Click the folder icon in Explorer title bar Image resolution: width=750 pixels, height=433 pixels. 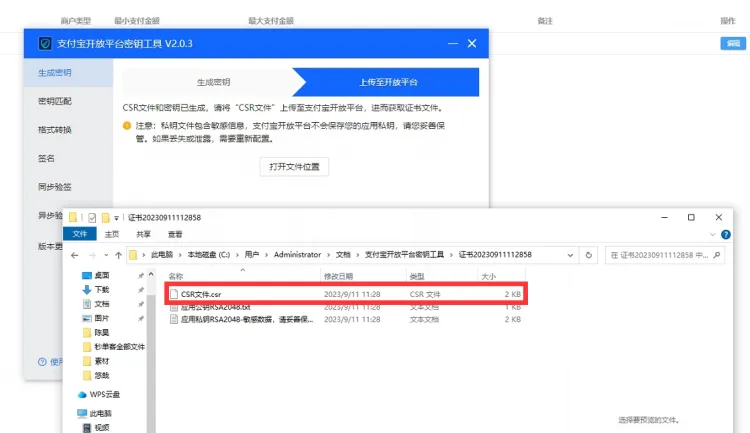(x=73, y=218)
